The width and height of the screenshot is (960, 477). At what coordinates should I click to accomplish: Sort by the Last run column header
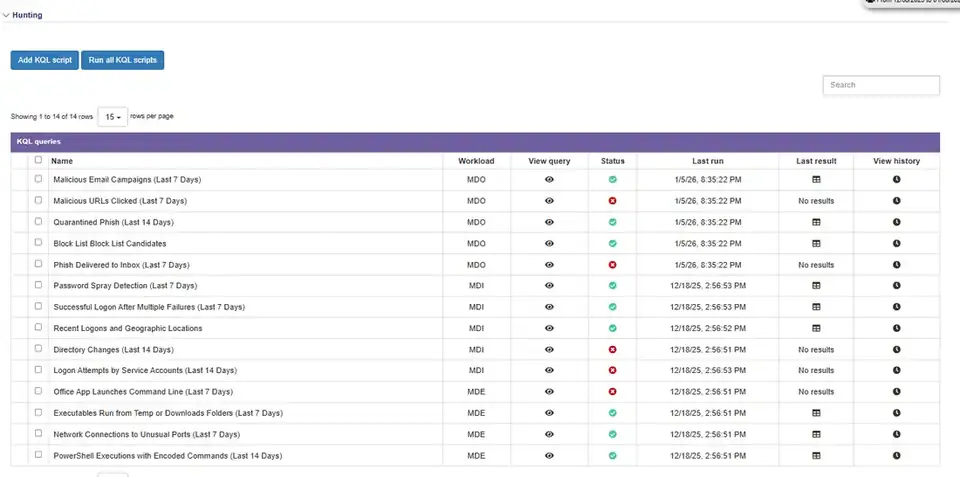[x=708, y=161]
